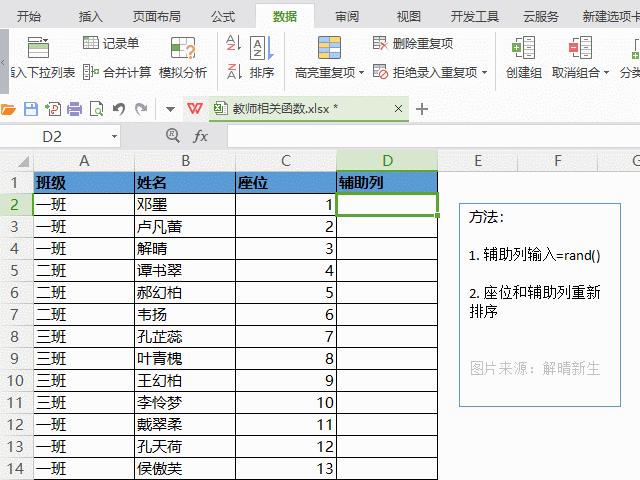Expand the 高亮重复项 dropdown arrow

point(361,73)
